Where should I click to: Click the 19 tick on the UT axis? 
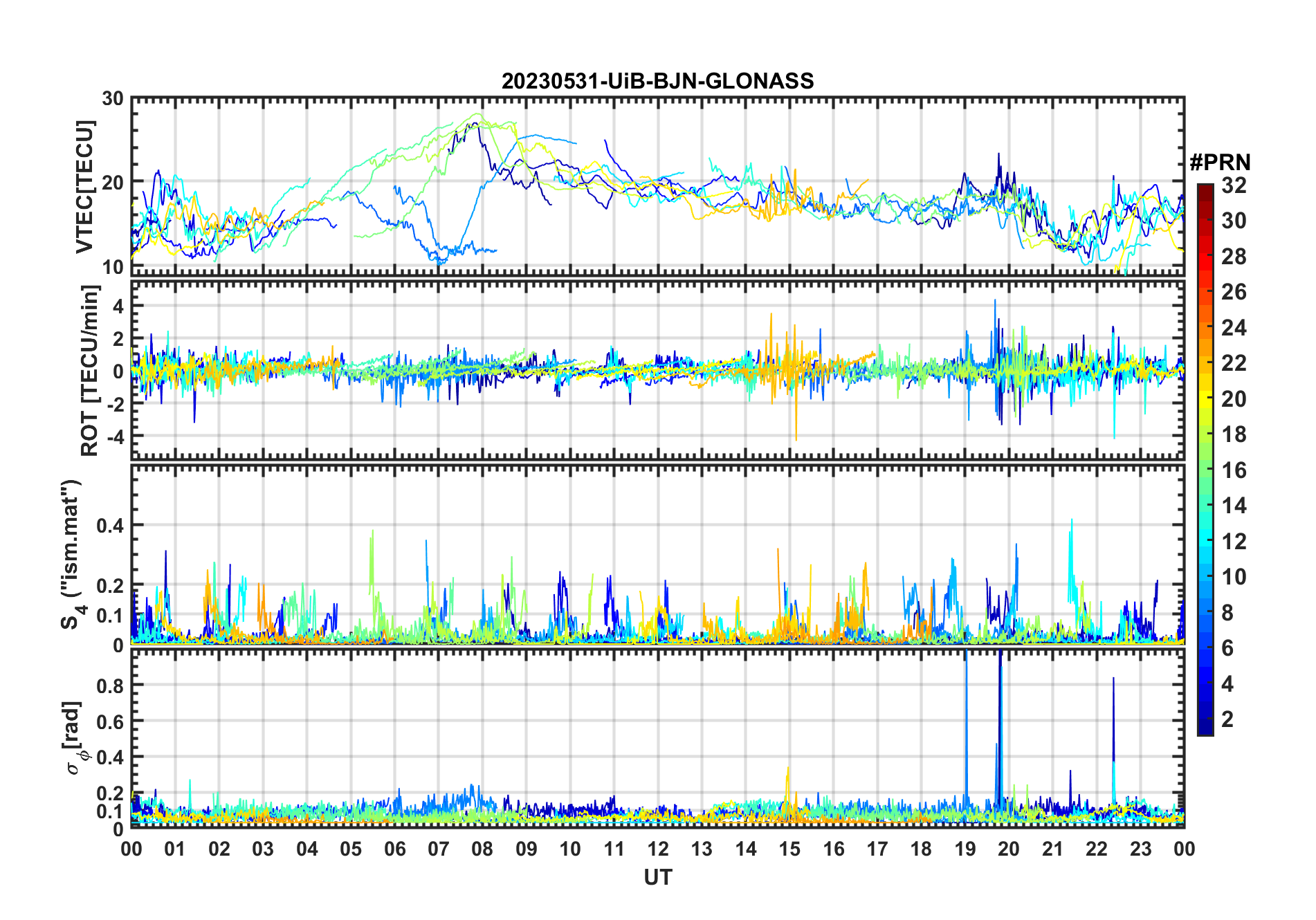click(965, 849)
